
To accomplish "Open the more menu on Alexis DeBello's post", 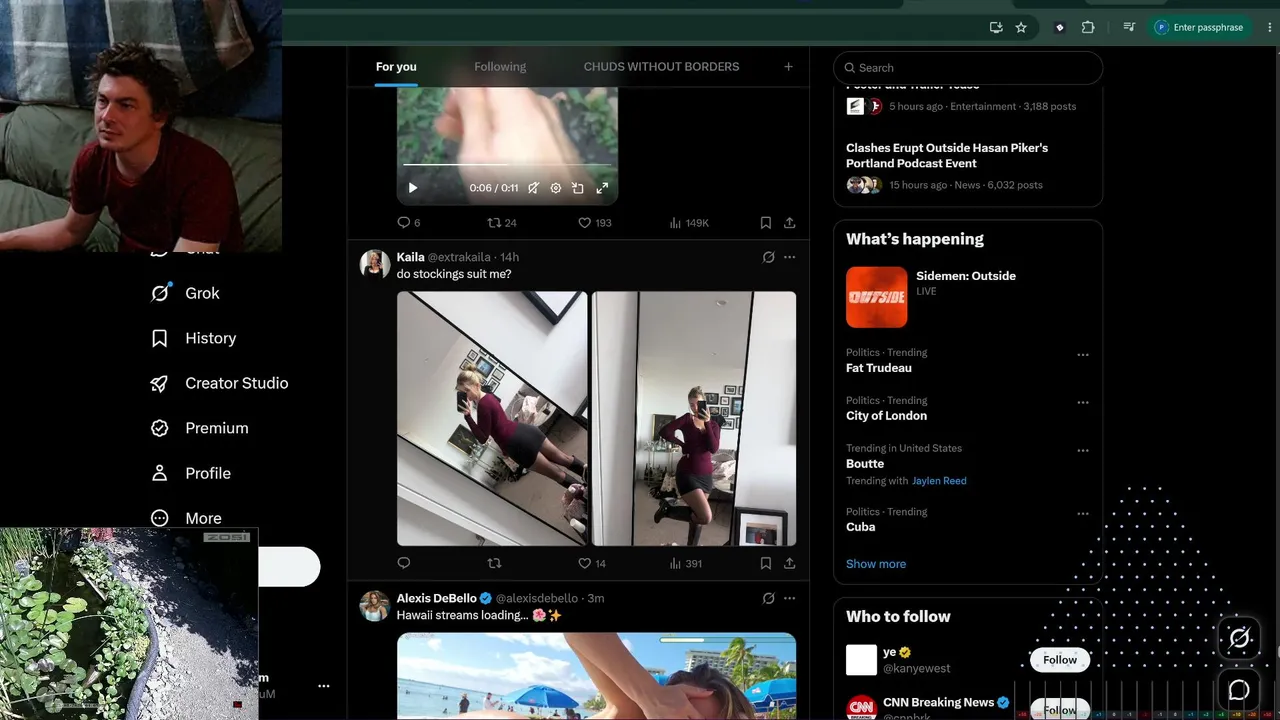I will 789,598.
